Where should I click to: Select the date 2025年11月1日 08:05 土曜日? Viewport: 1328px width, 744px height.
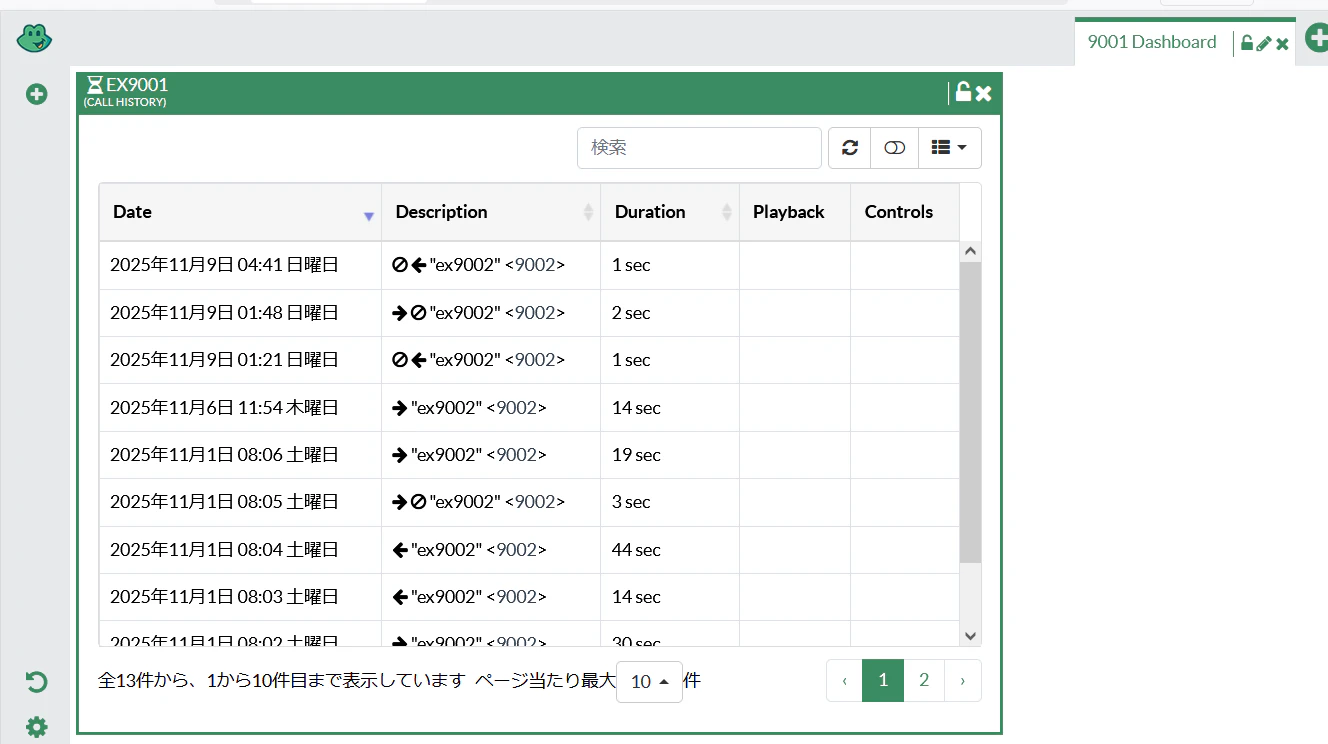(224, 502)
